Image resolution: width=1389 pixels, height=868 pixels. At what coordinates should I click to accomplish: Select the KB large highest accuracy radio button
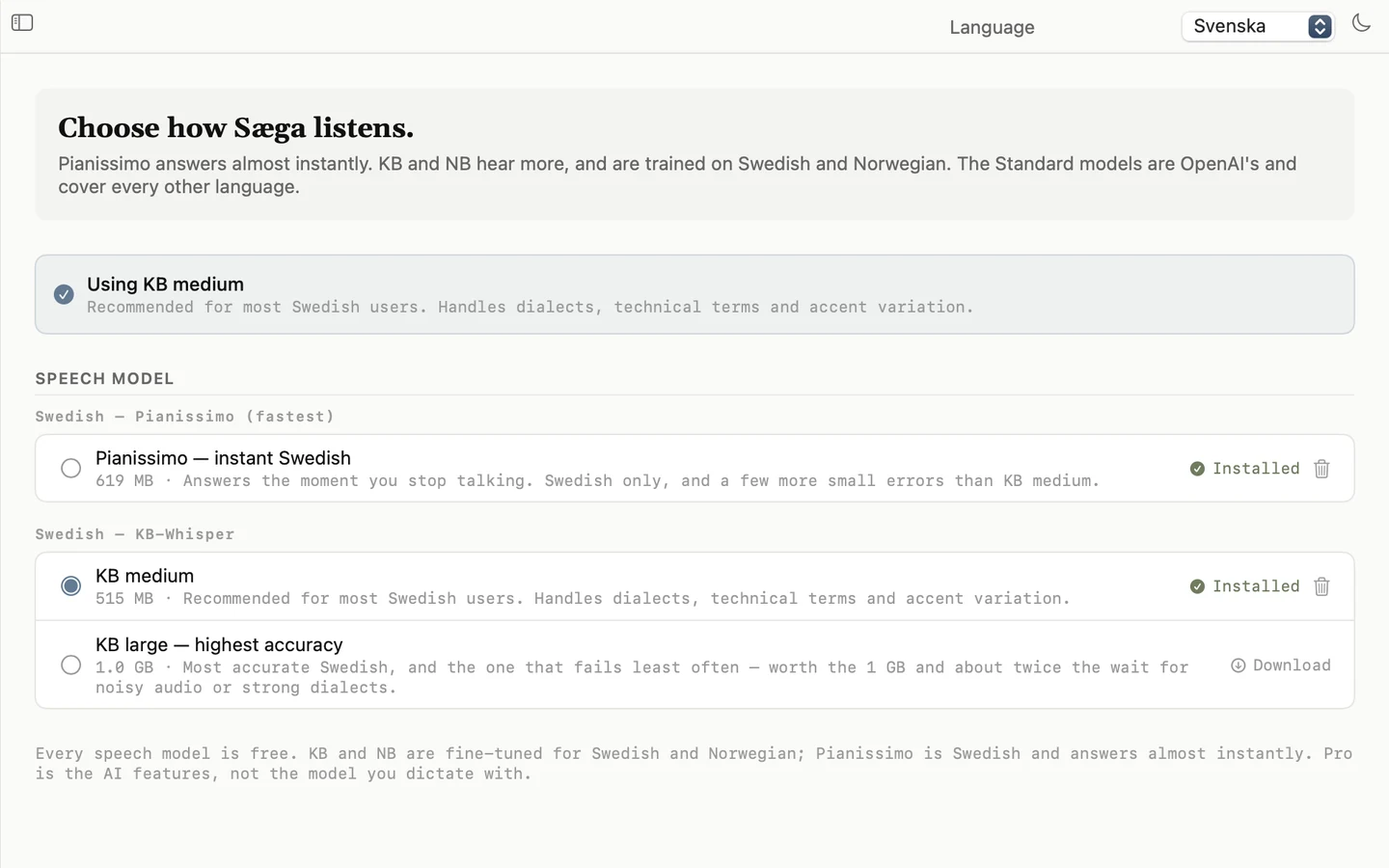[70, 665]
